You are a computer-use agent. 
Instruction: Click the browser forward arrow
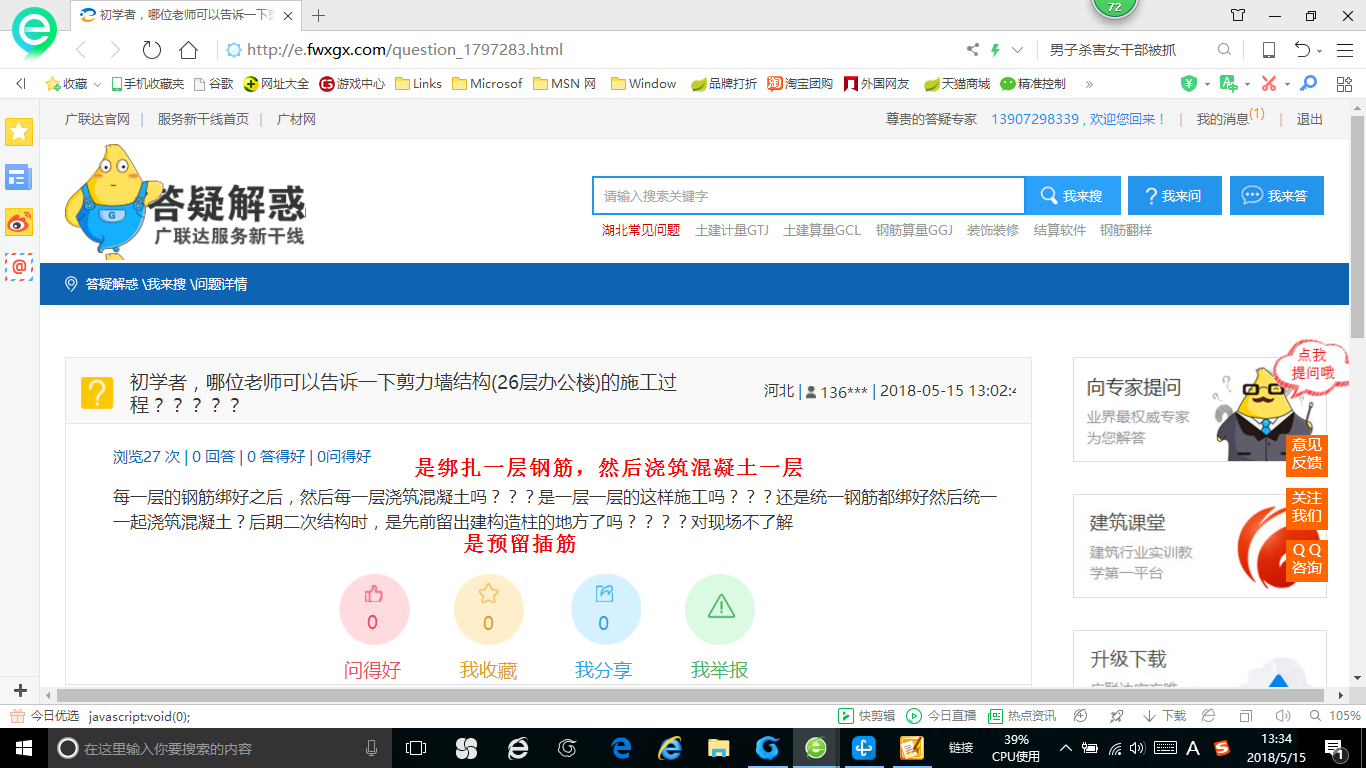[x=115, y=50]
